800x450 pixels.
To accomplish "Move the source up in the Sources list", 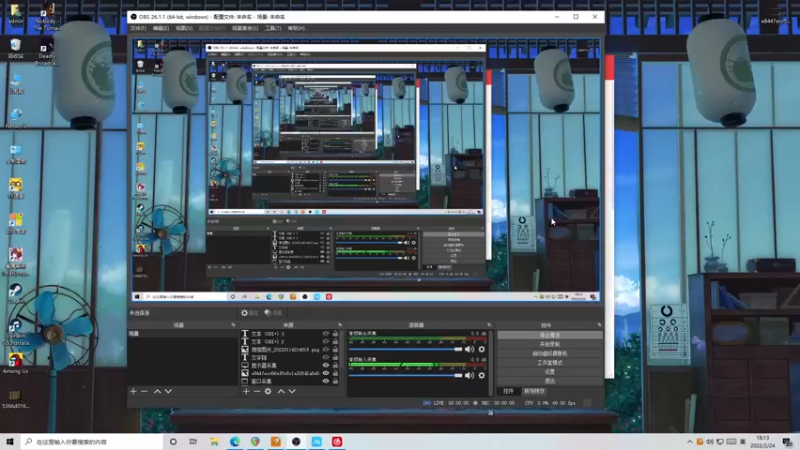I will click(x=281, y=391).
